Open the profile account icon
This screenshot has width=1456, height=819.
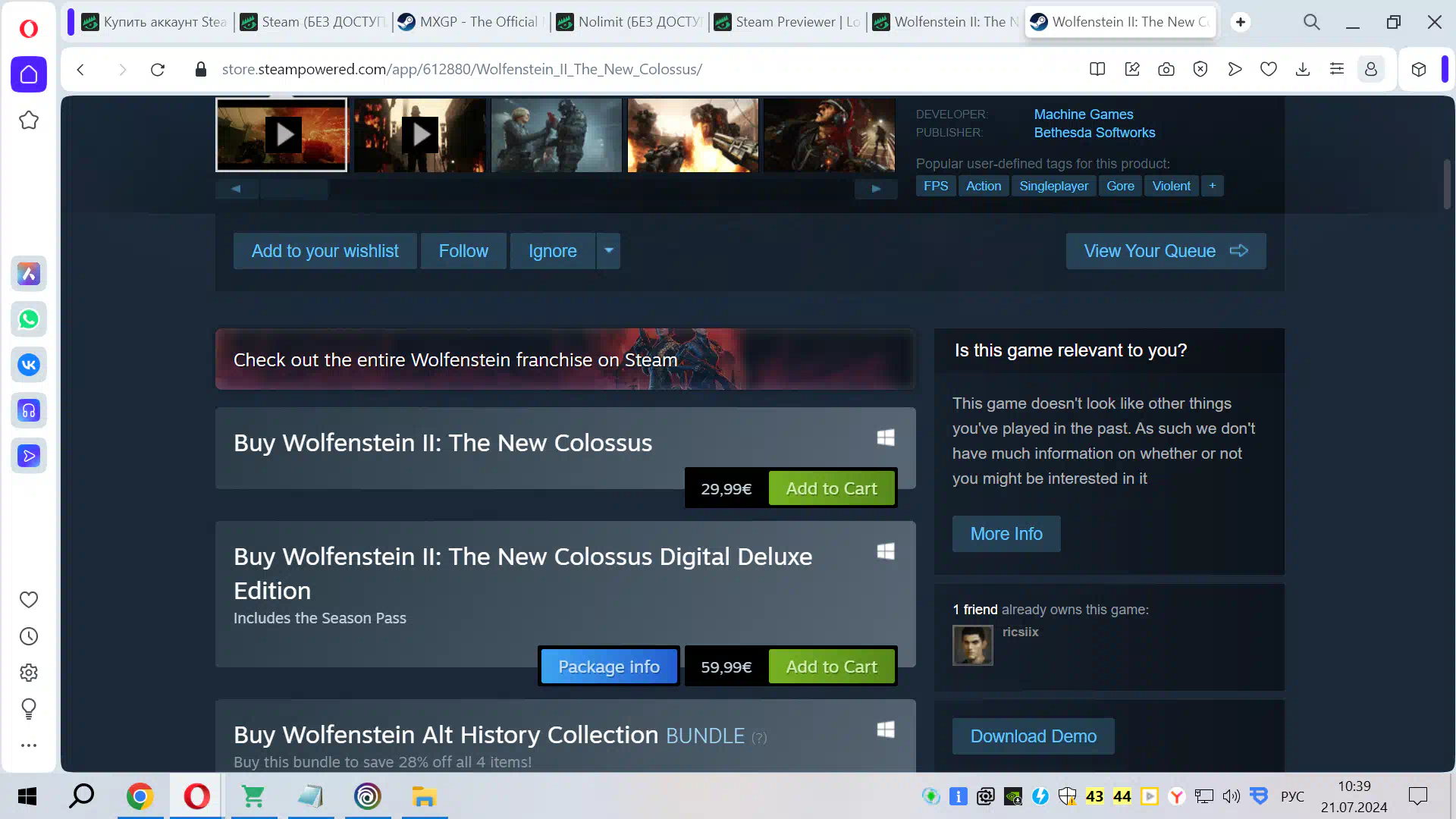1371,70
